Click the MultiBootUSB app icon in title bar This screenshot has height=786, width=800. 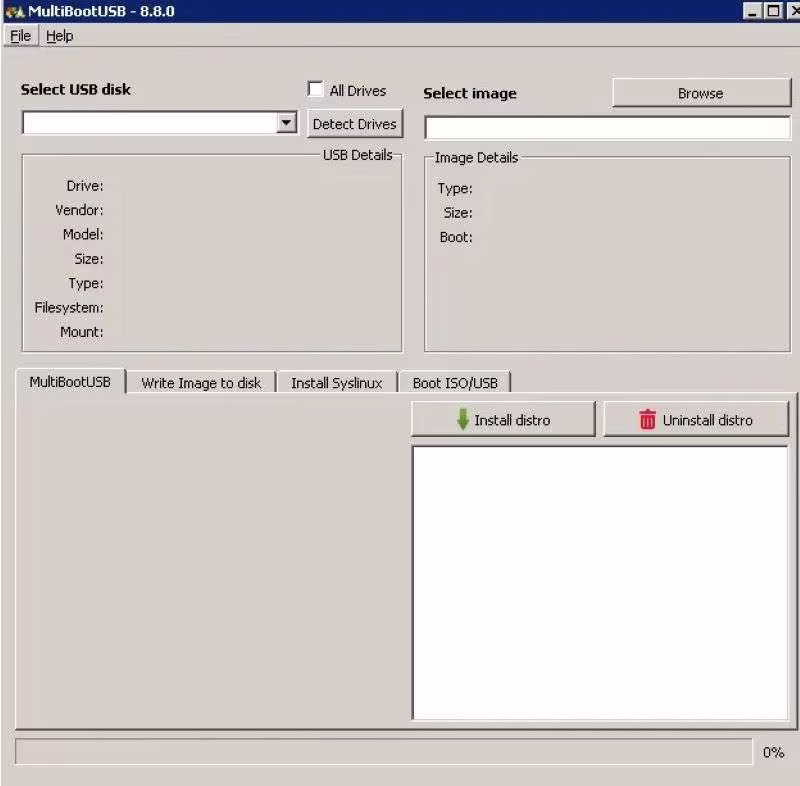tap(14, 11)
